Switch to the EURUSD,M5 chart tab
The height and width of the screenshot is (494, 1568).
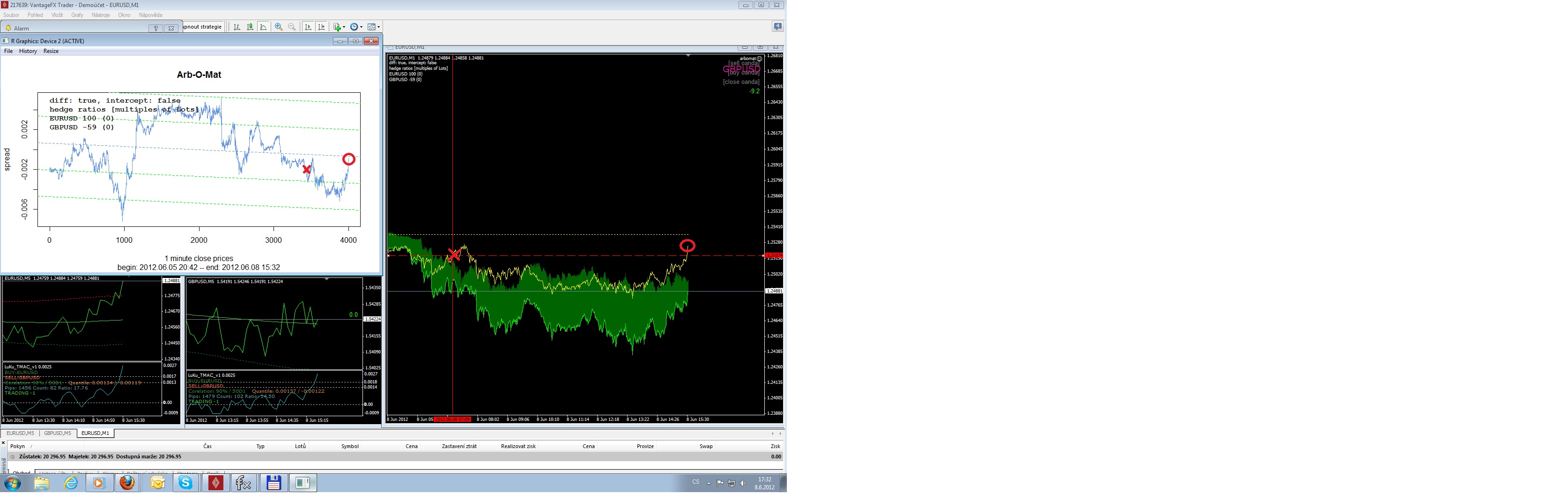tap(20, 434)
